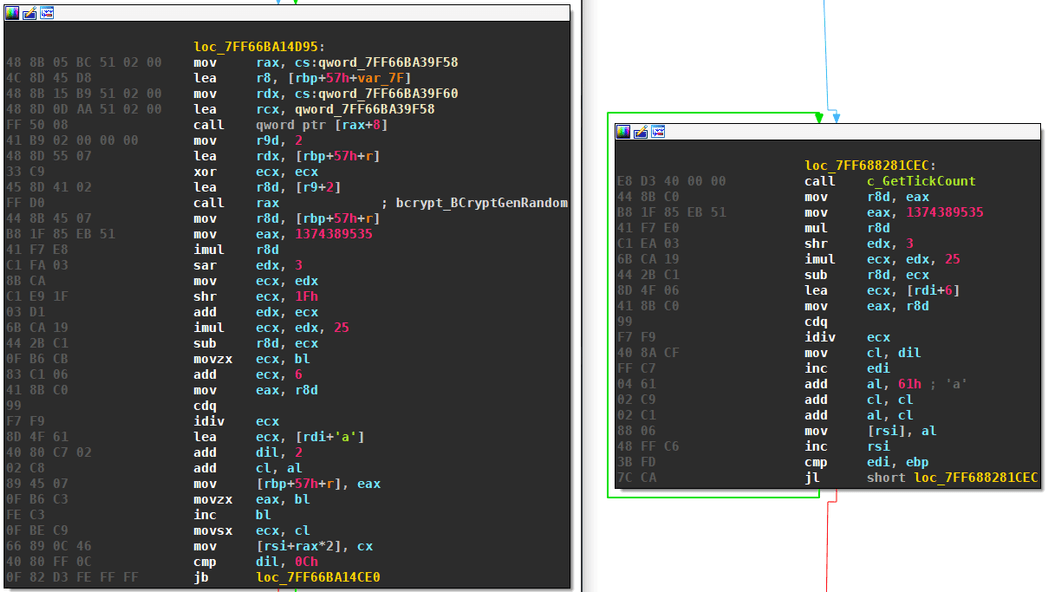Click call rax instruction in left node

coord(236,203)
